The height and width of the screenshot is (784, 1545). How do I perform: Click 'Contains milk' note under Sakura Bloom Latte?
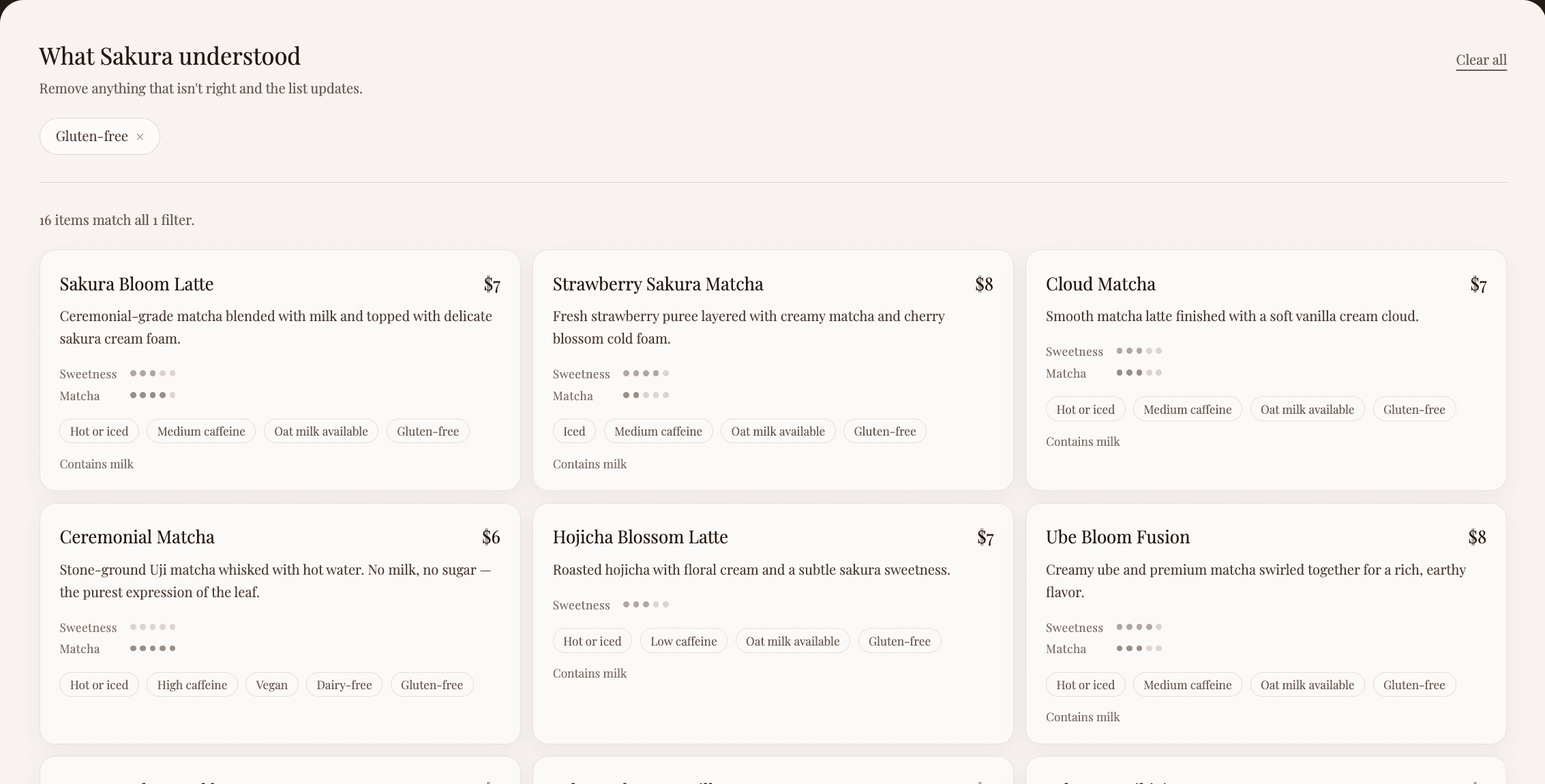click(x=97, y=464)
